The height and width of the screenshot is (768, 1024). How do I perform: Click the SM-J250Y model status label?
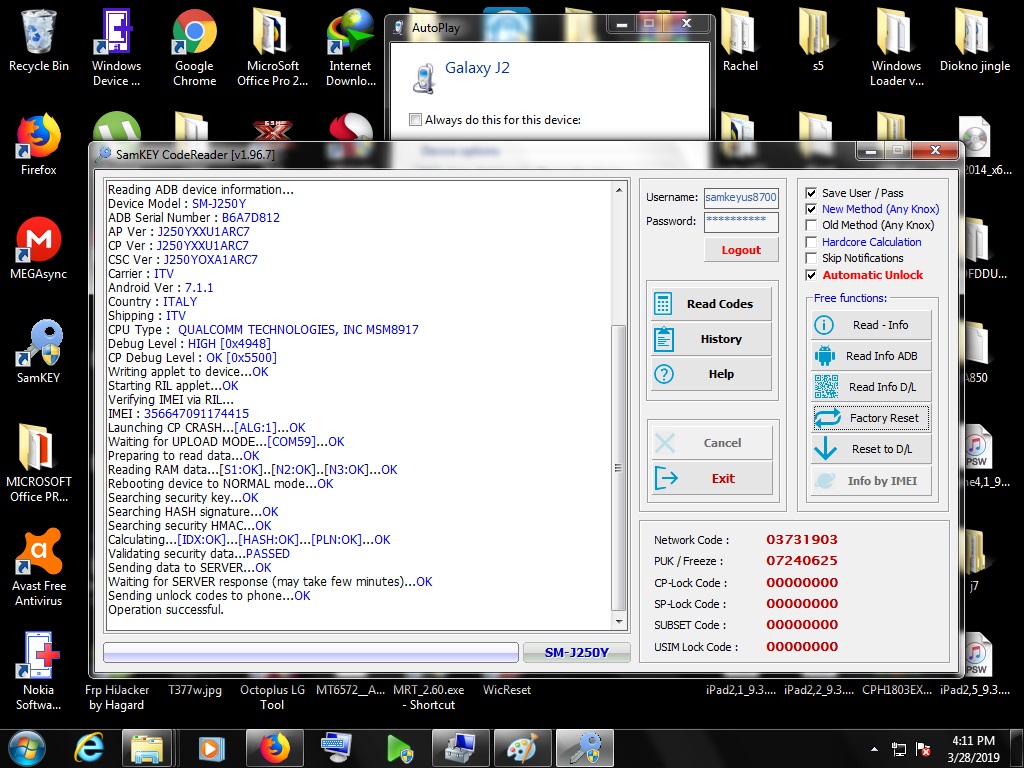click(577, 652)
